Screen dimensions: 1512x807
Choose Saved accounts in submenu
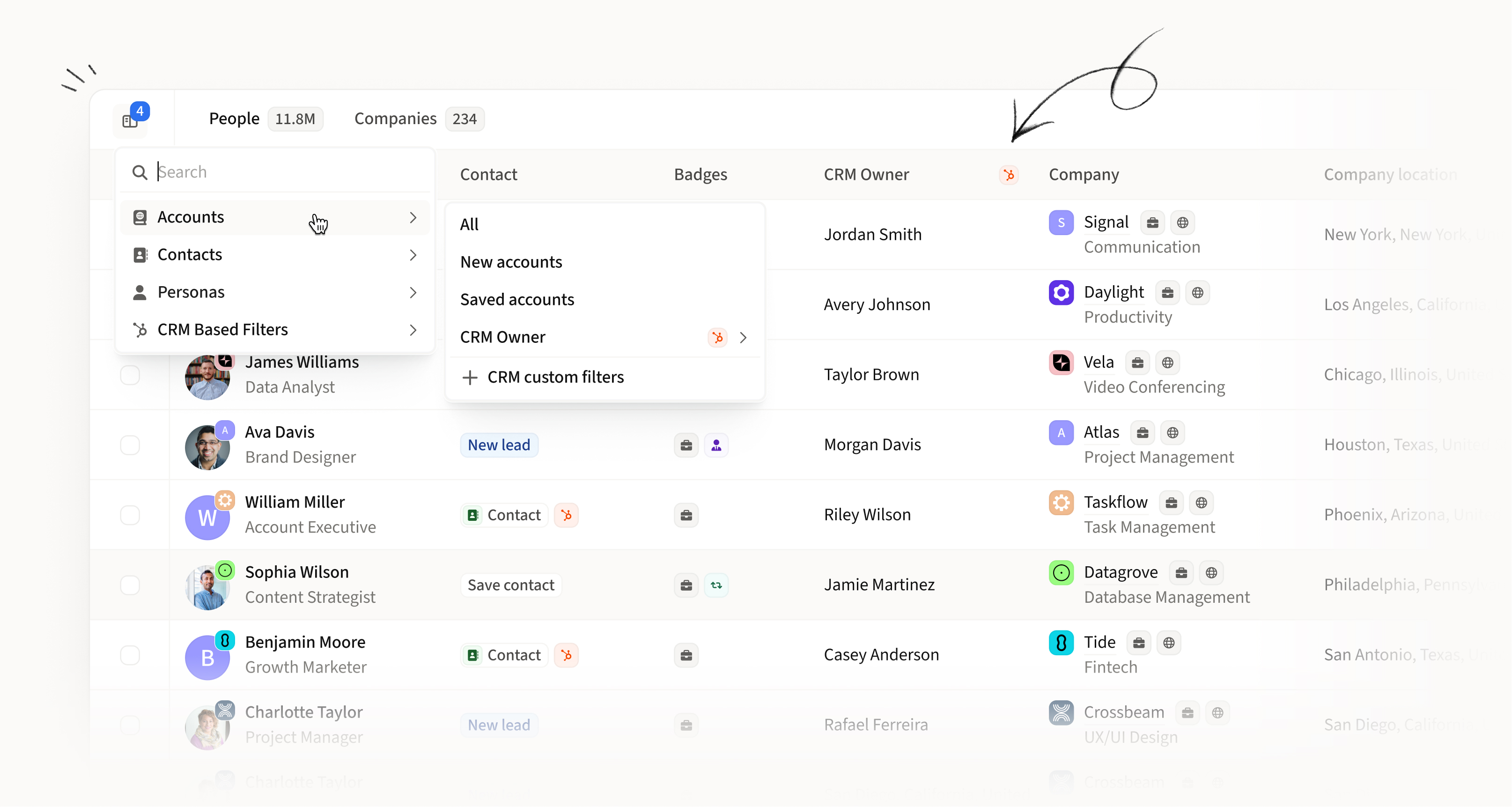[x=605, y=300]
